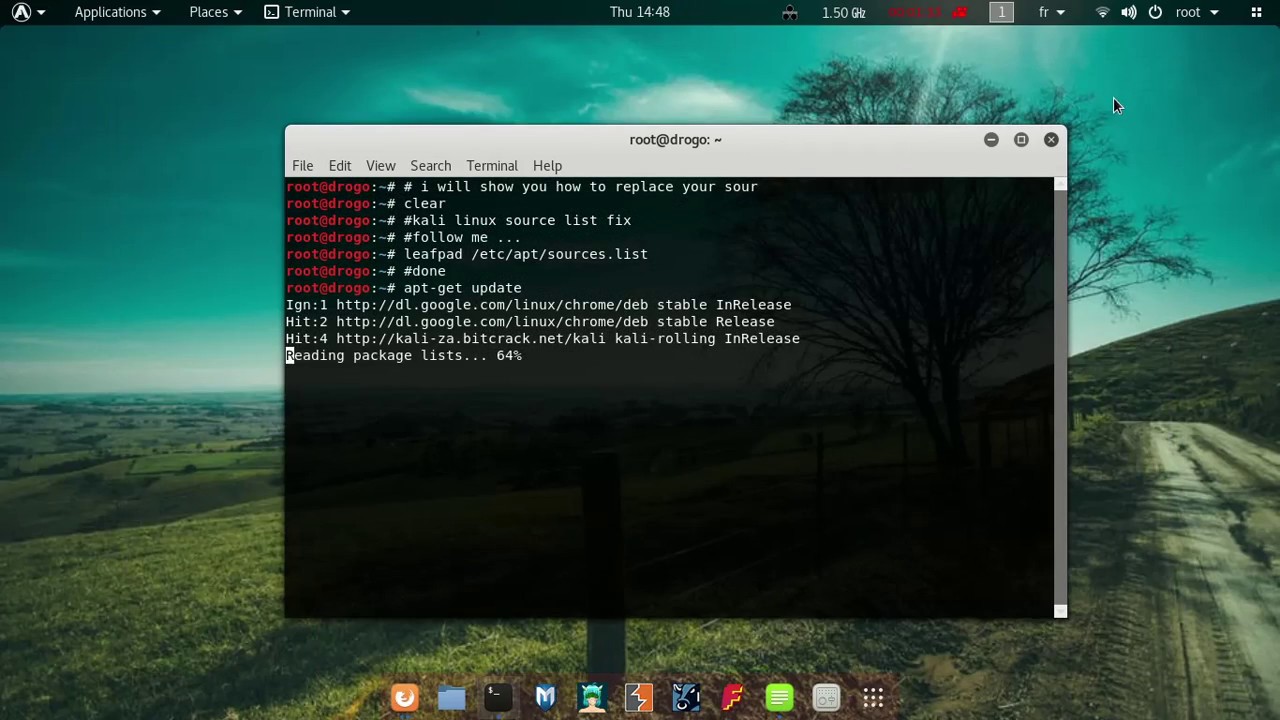Click the '#kali linux source list fix' line
The image size is (1280, 720).
(459, 220)
